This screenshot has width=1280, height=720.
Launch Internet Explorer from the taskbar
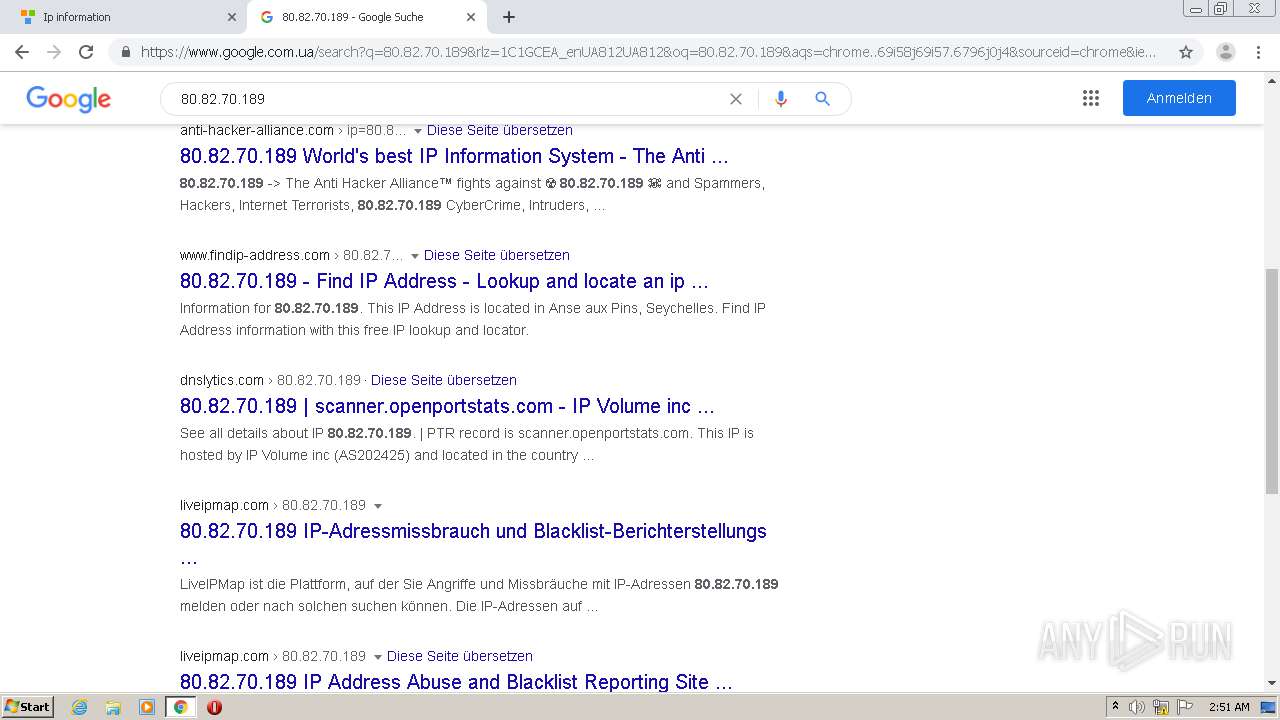point(79,707)
